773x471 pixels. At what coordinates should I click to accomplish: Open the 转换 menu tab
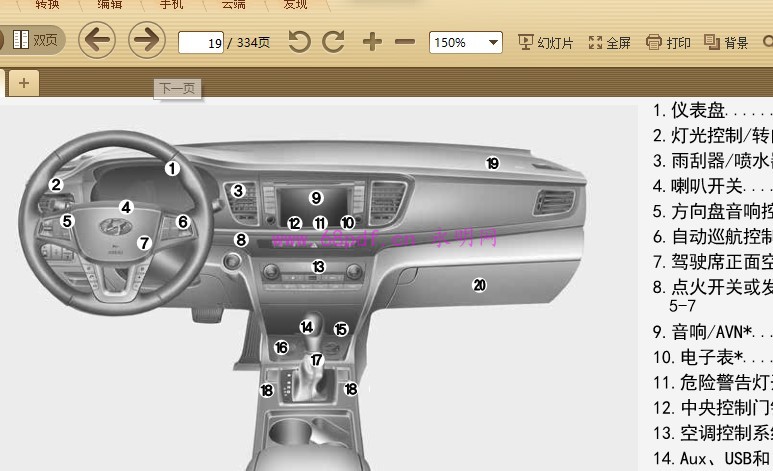[47, 5]
